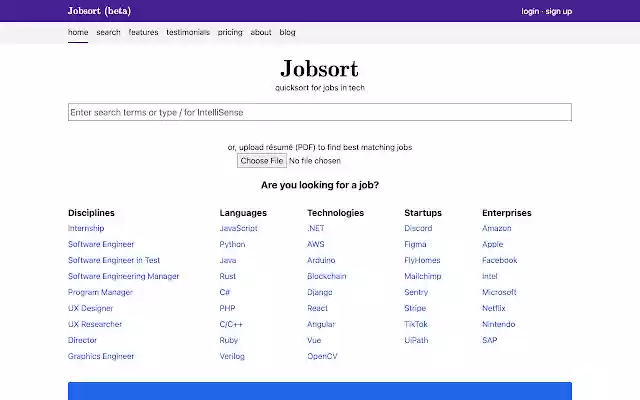Select the Stripe startup link
640x400 pixels.
pos(415,308)
